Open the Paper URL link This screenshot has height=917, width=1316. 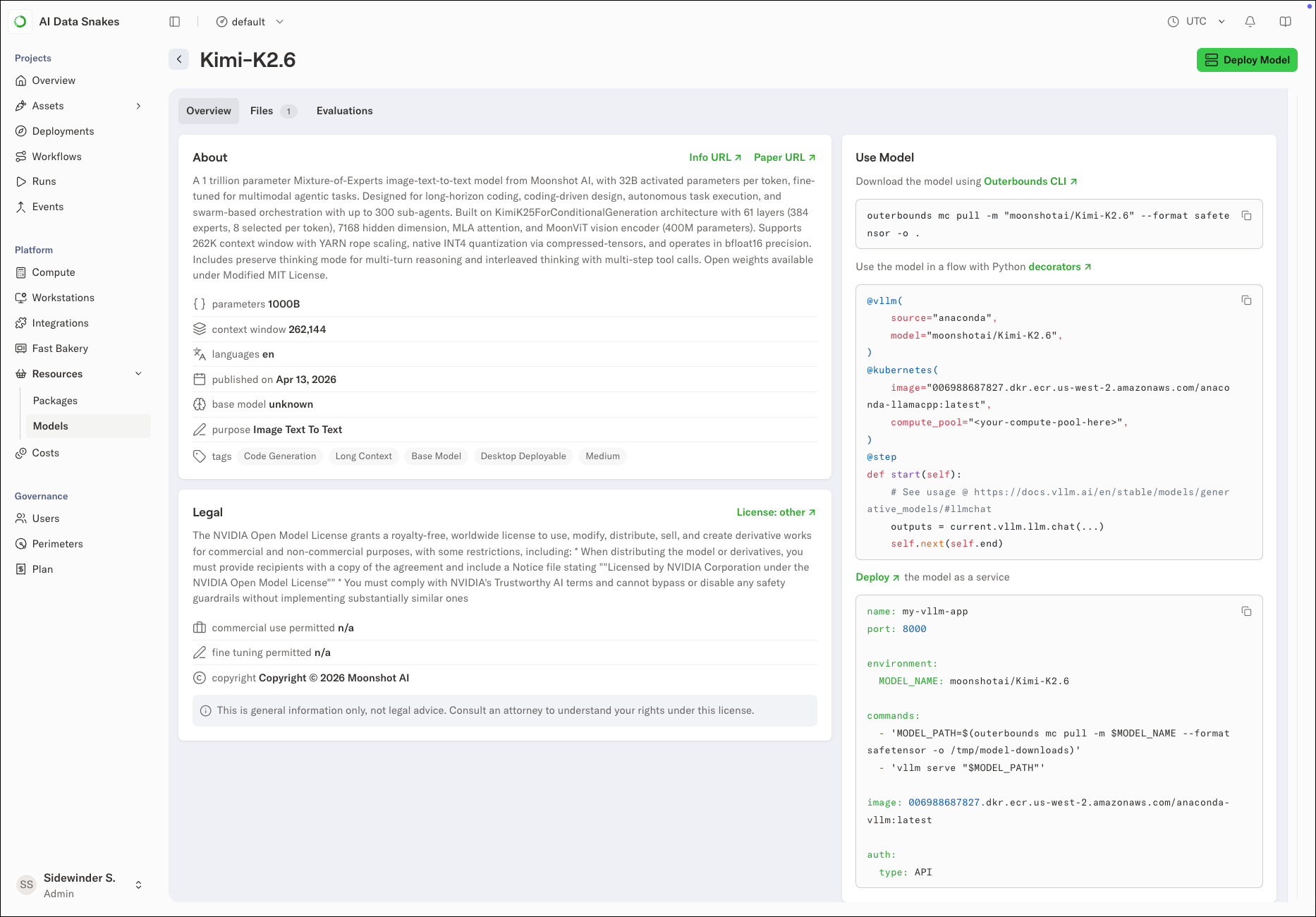pyautogui.click(x=784, y=157)
